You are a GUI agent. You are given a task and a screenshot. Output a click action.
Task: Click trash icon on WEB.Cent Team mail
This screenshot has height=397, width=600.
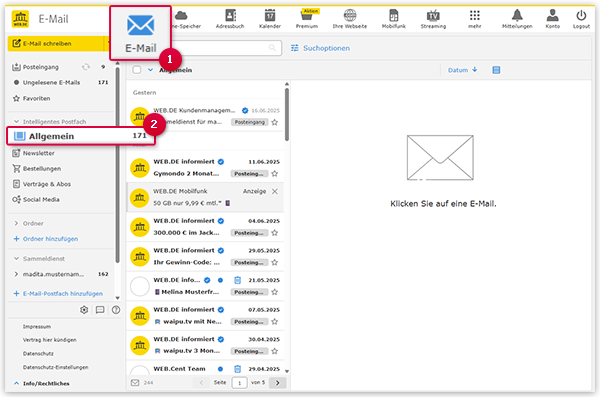tap(237, 369)
